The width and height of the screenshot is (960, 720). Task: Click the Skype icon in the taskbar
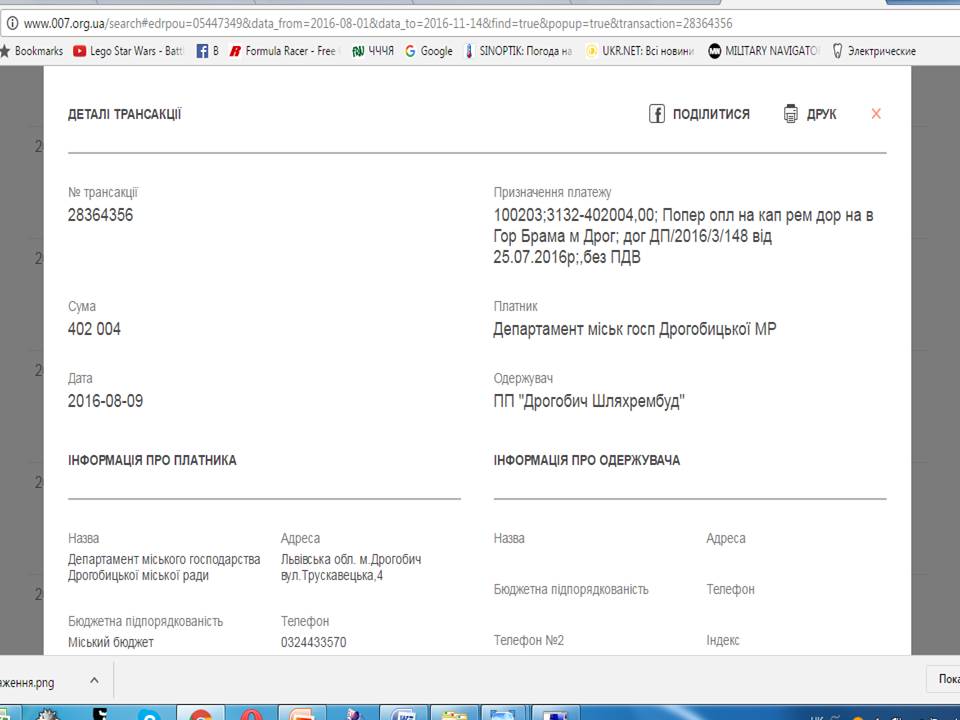(149, 714)
